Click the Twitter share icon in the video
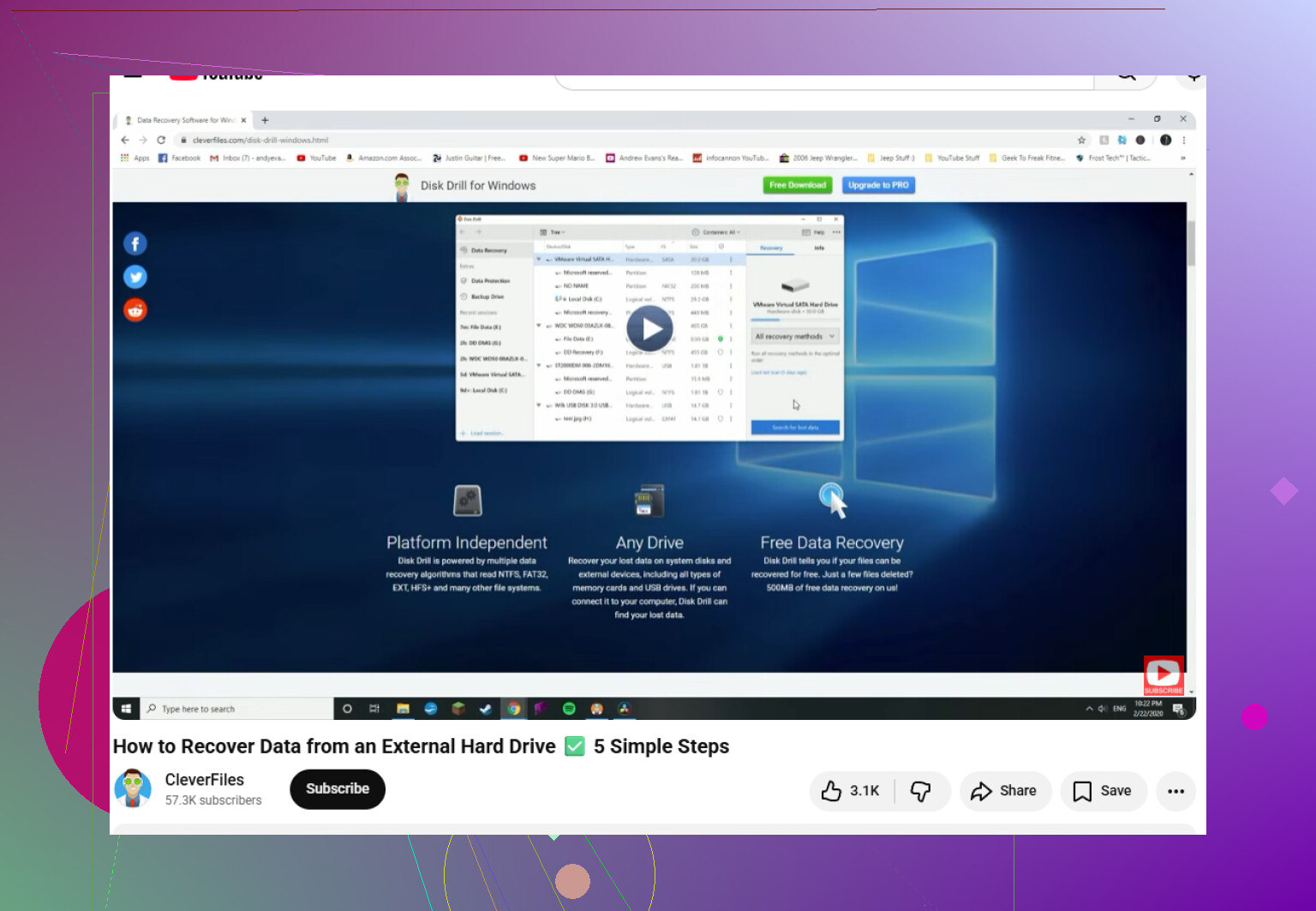 click(x=135, y=277)
